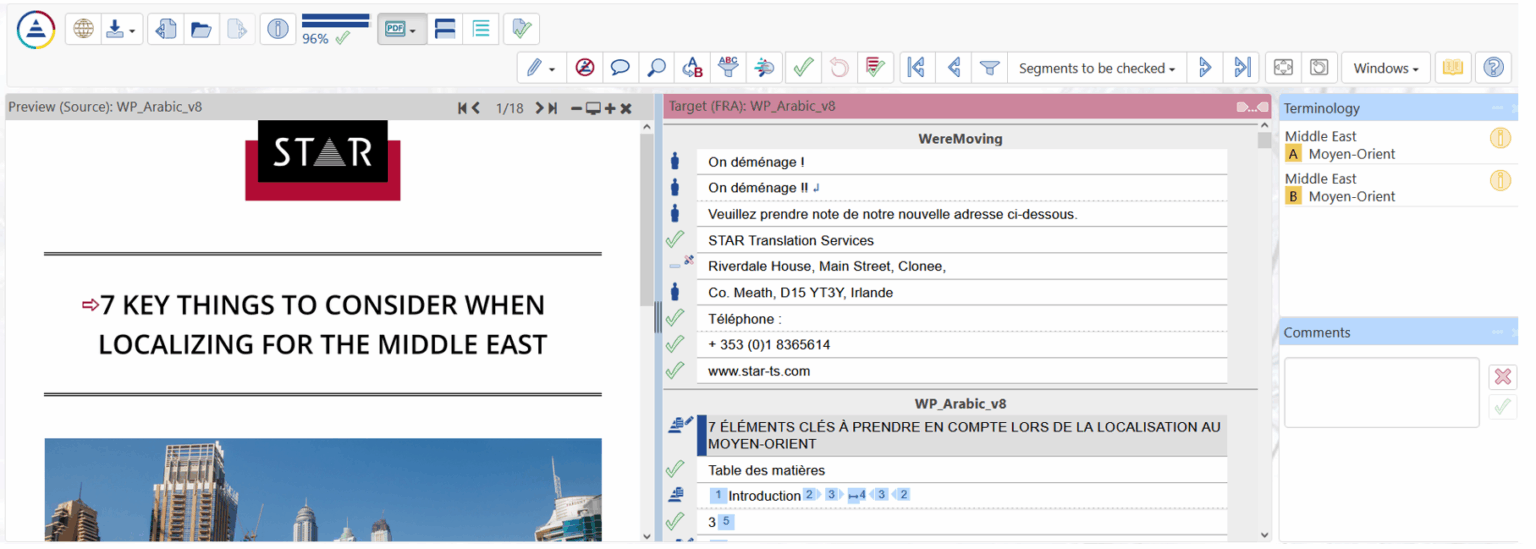The height and width of the screenshot is (549, 1536).
Task: Click the 'STAR Translation Services' segment
Action: 961,240
